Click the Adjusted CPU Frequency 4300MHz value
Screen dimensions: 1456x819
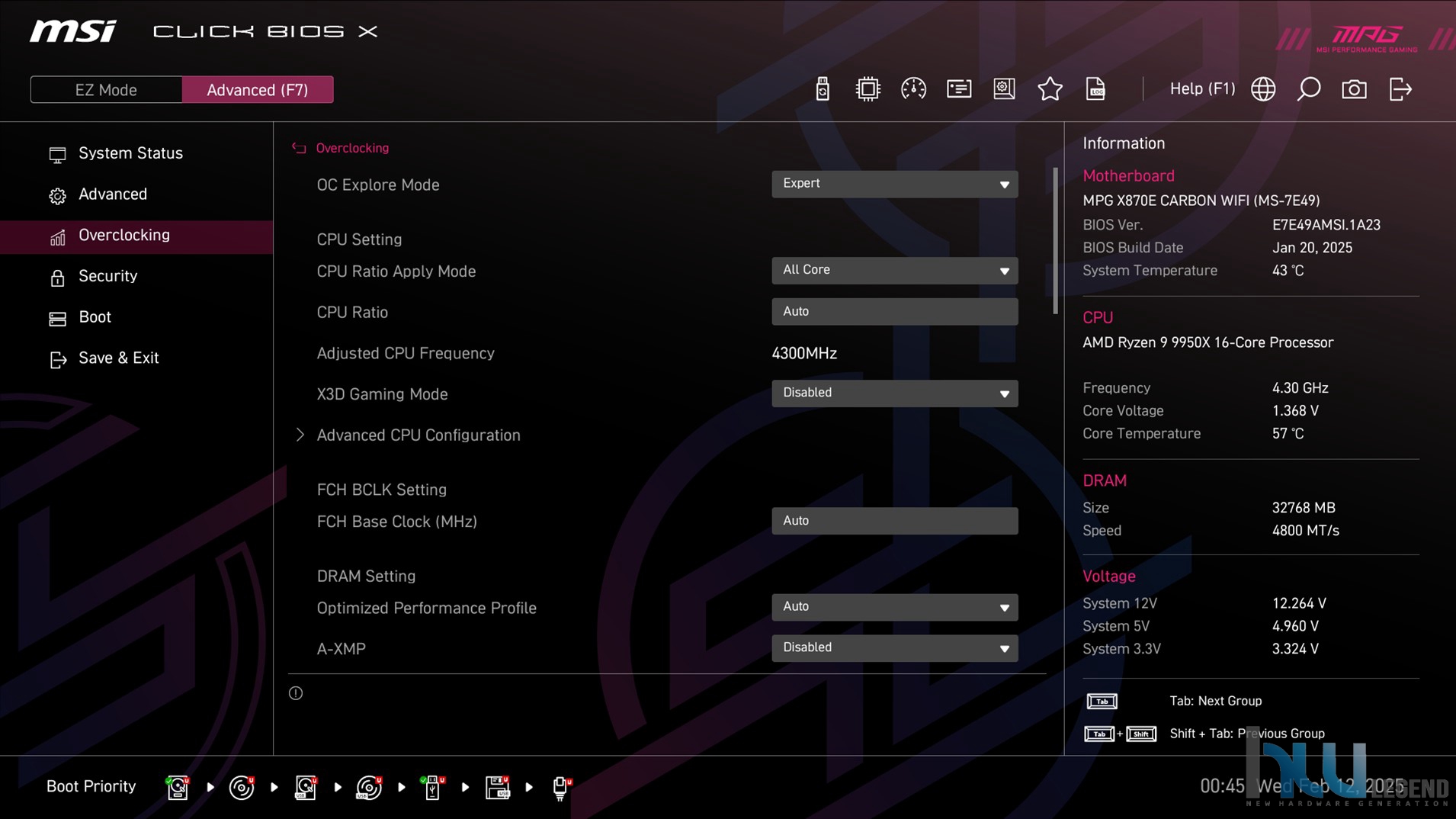804,354
